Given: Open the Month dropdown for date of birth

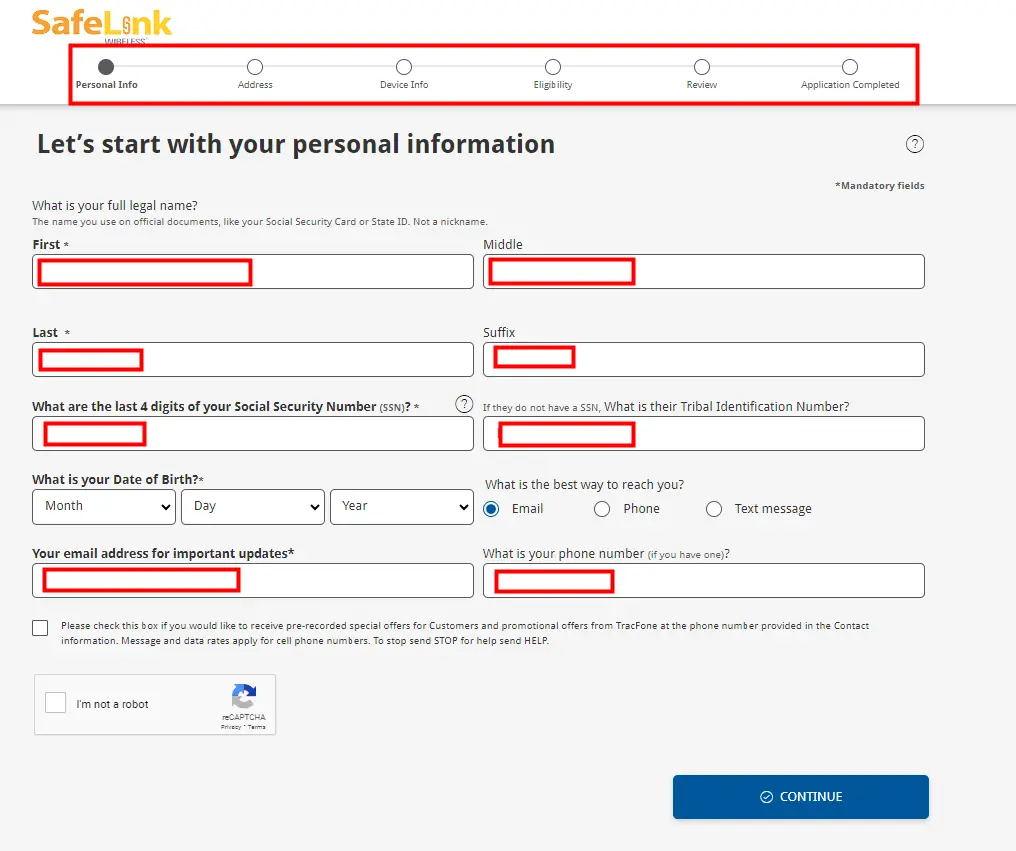Looking at the screenshot, I should pos(104,507).
